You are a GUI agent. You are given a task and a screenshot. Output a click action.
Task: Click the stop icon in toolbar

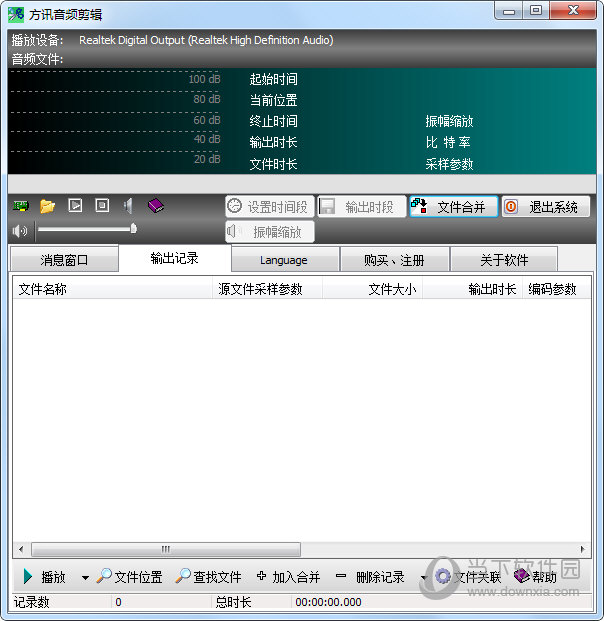[x=102, y=206]
